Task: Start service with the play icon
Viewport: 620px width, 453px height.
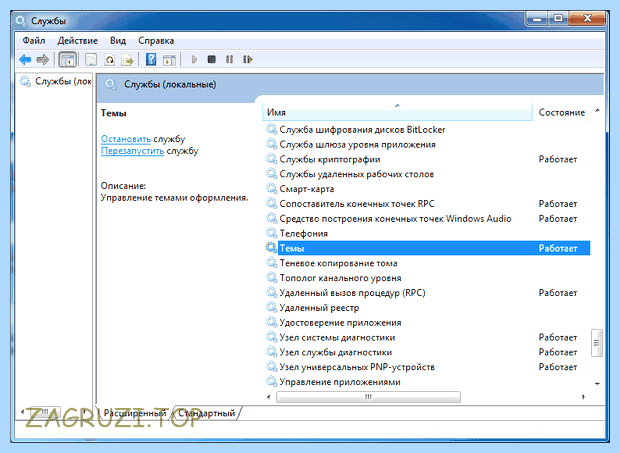Action: point(194,60)
